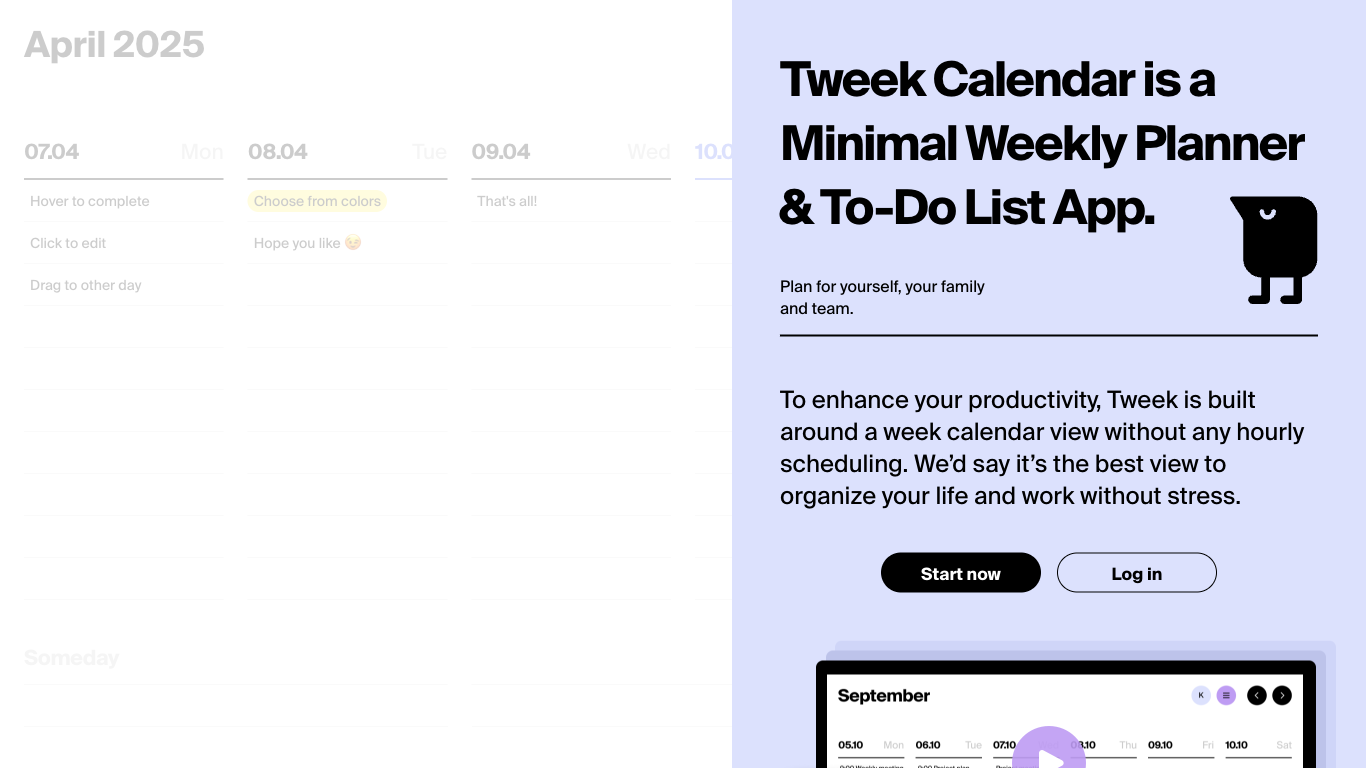
Task: Click next week arrow in preview
Action: pos(1282,696)
